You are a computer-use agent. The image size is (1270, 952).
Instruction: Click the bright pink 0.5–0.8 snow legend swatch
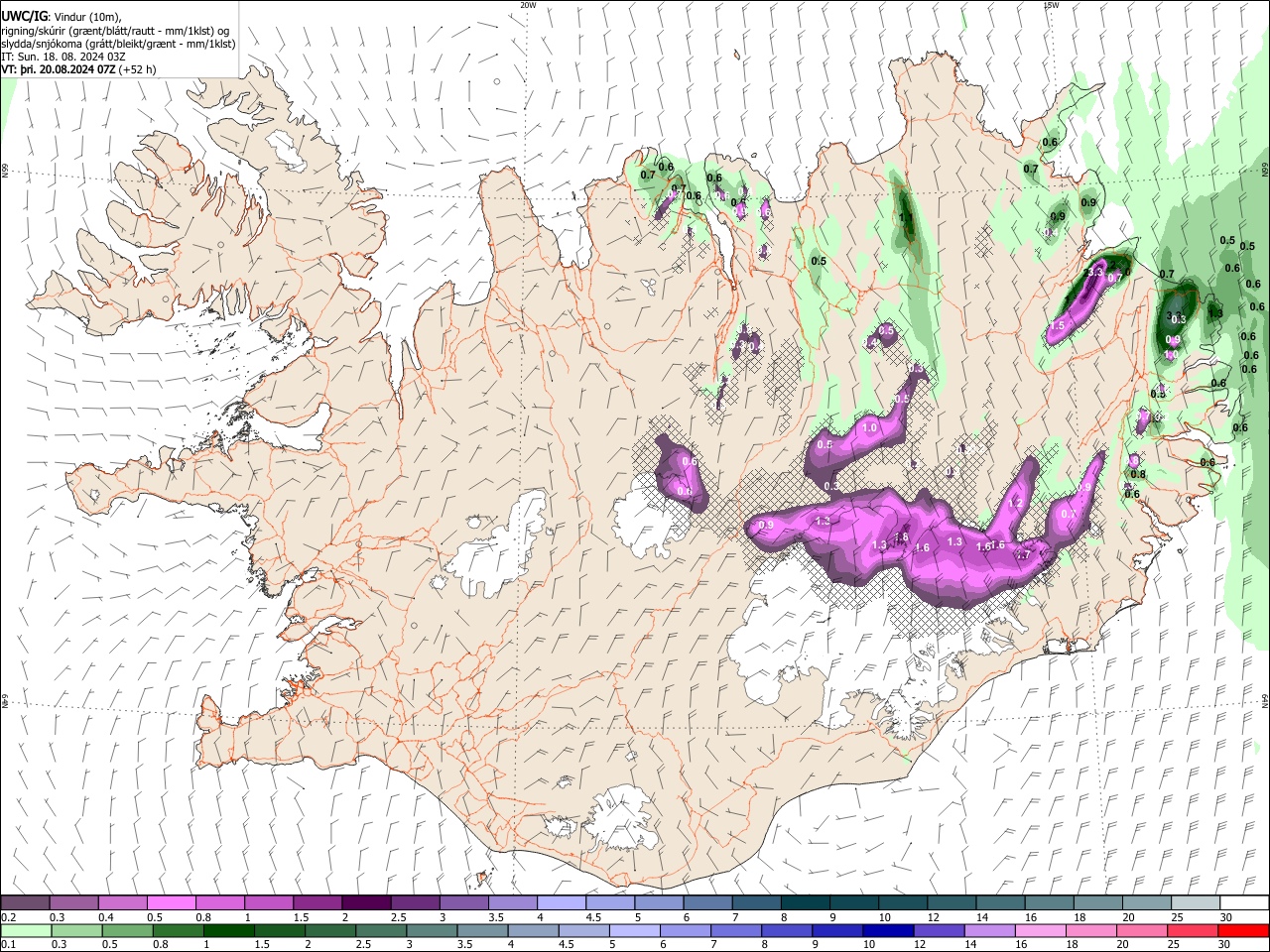(171, 903)
